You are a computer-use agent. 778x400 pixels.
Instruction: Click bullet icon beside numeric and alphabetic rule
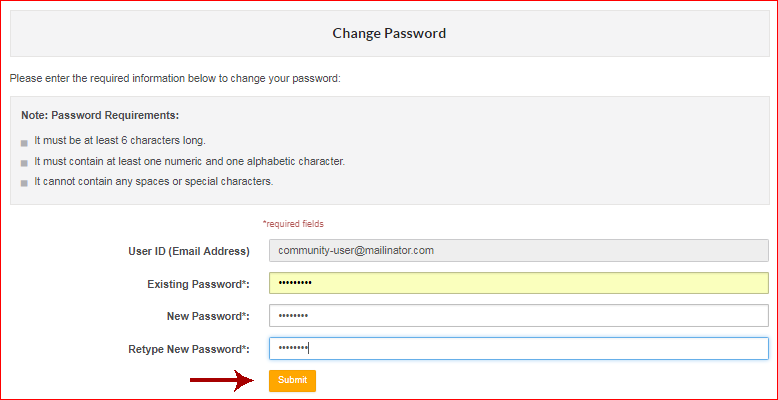pos(25,162)
